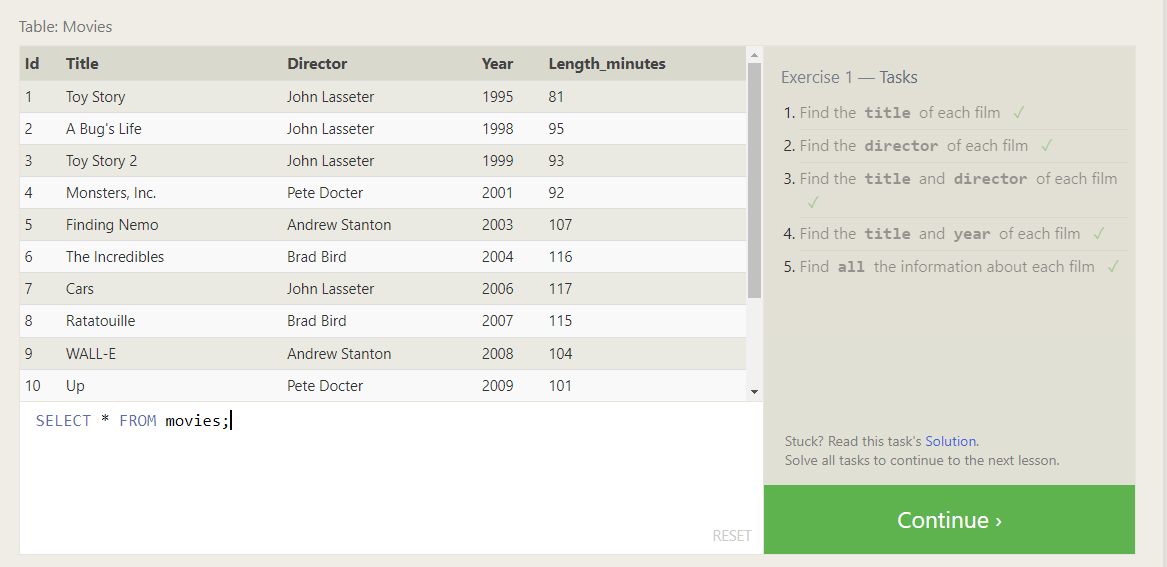1167x567 pixels.
Task: Click the 'Exercise 1 — Tasks' heading
Action: coord(849,77)
